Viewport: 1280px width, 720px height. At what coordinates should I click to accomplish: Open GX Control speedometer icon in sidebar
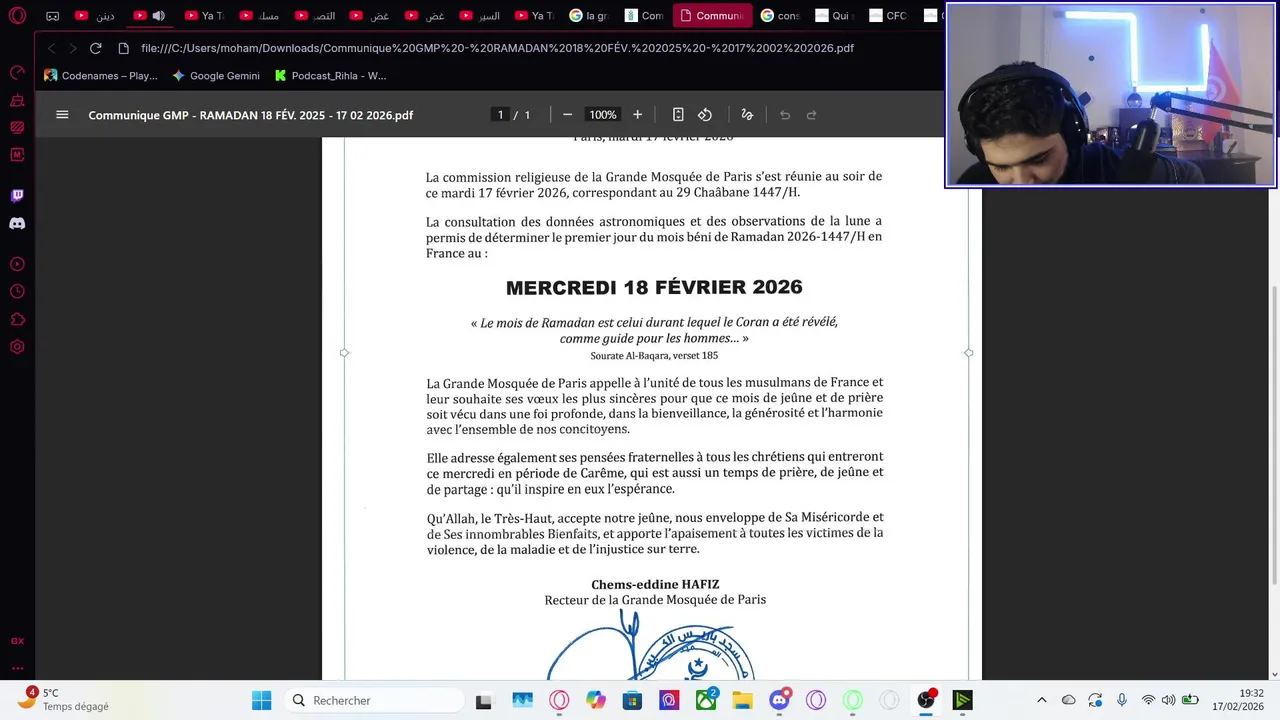coord(17,73)
